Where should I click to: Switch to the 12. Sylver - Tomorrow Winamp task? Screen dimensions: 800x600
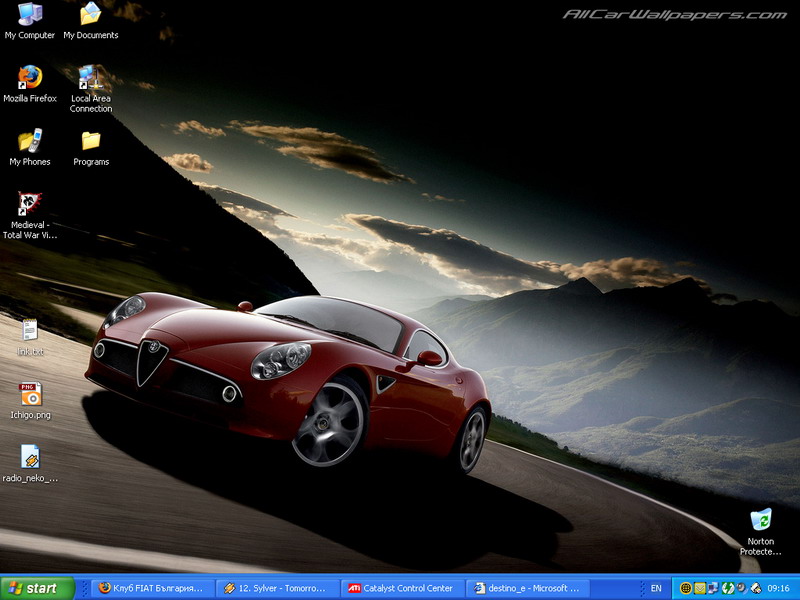click(x=277, y=588)
